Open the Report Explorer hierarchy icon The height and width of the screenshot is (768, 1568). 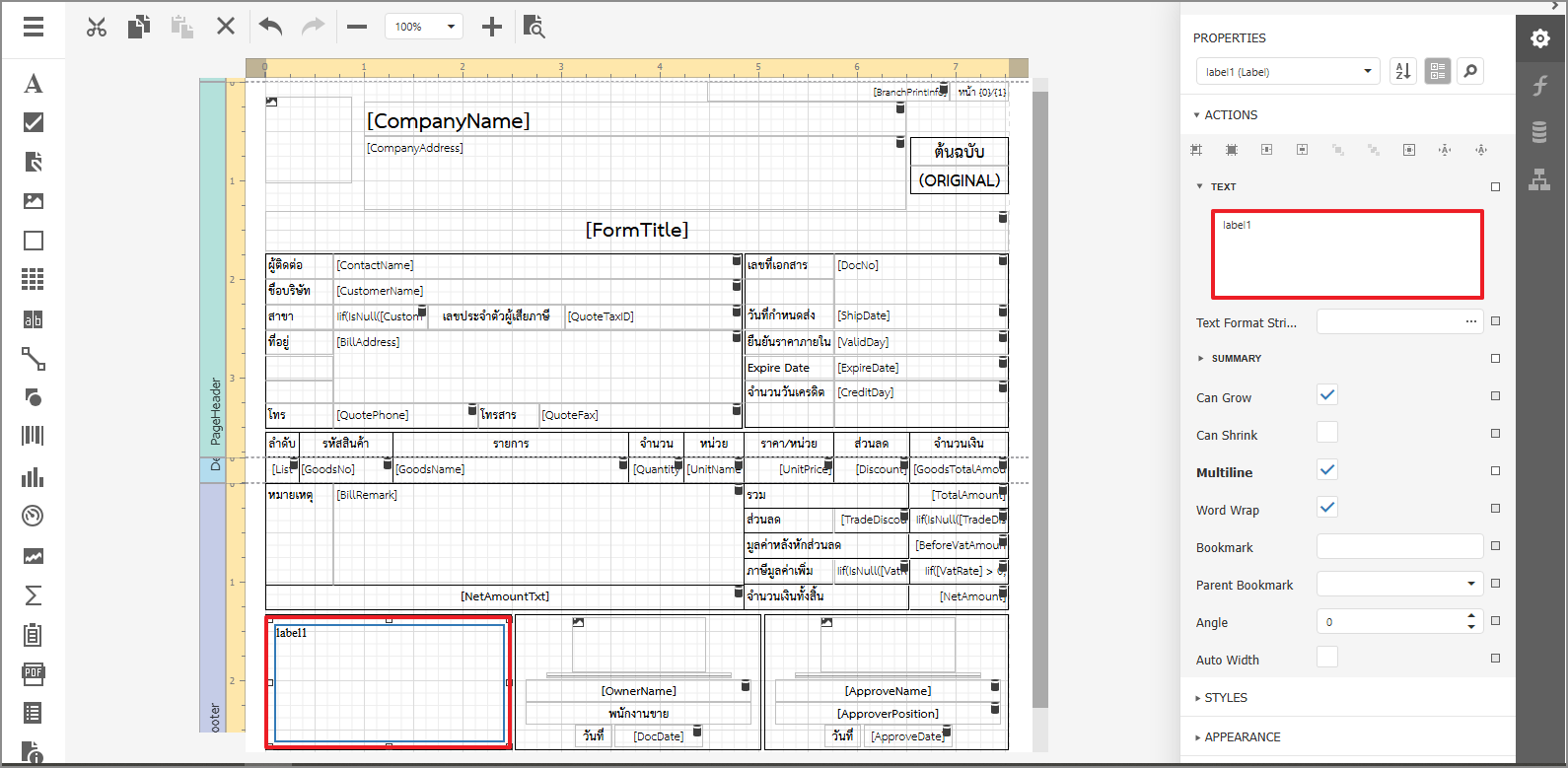pos(1539,179)
